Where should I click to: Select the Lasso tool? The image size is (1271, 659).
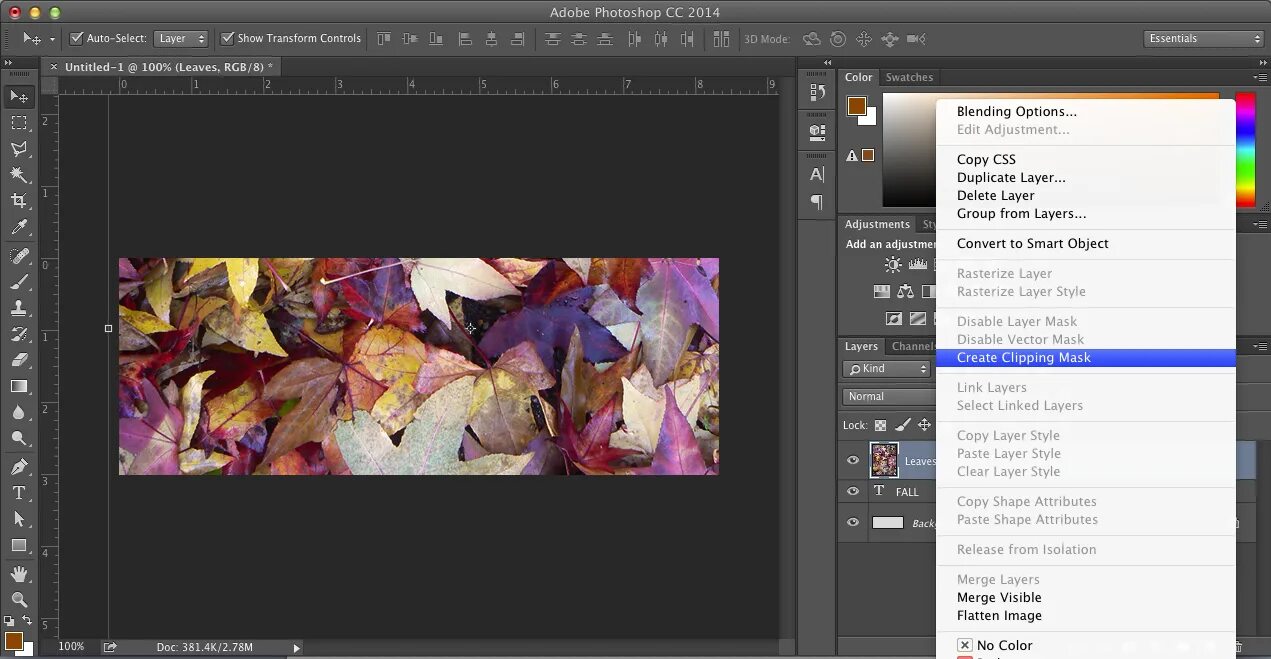(19, 149)
